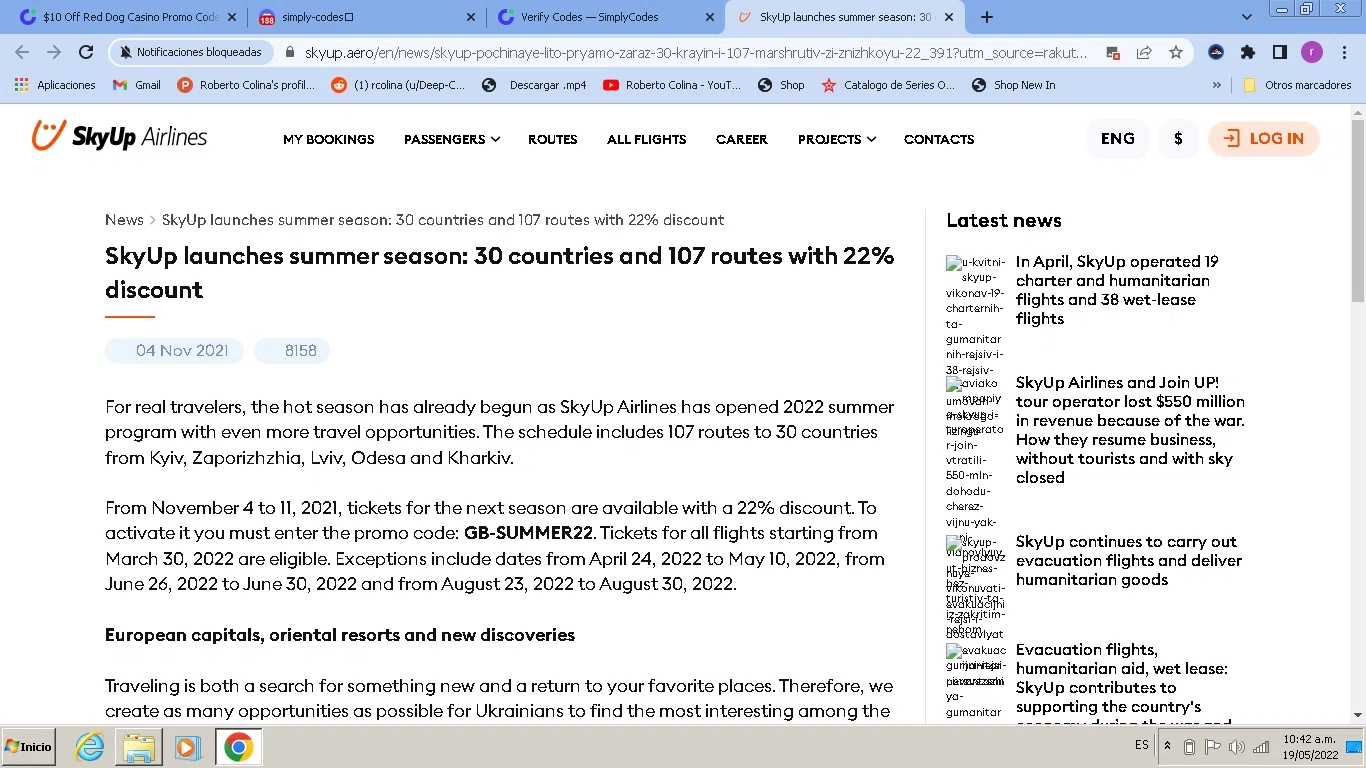The image size is (1366, 768).
Task: Bookmark this page with the star icon
Action: tap(1176, 53)
